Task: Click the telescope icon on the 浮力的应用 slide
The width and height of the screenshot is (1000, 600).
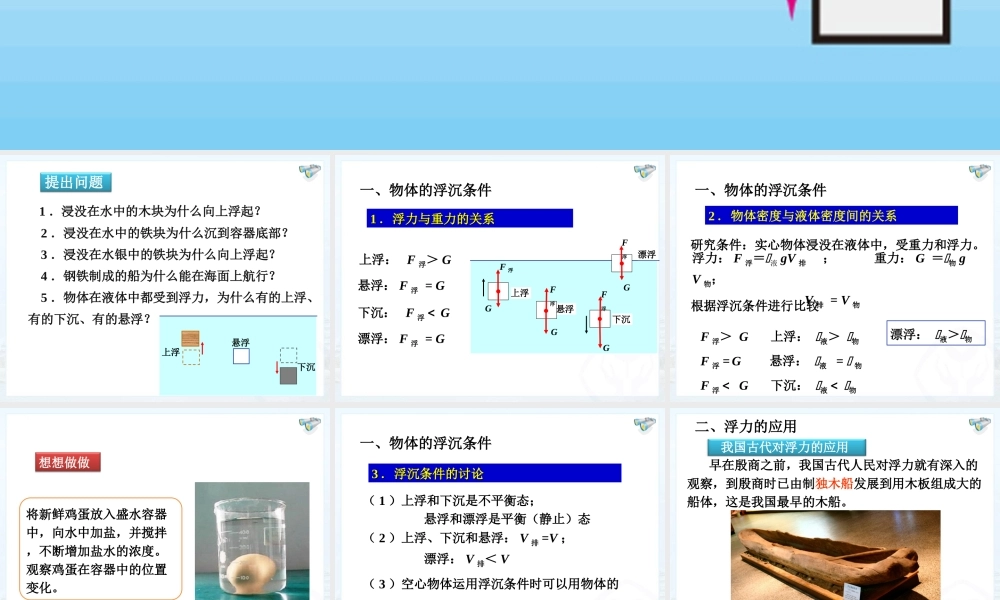Action: pyautogui.click(x=980, y=424)
